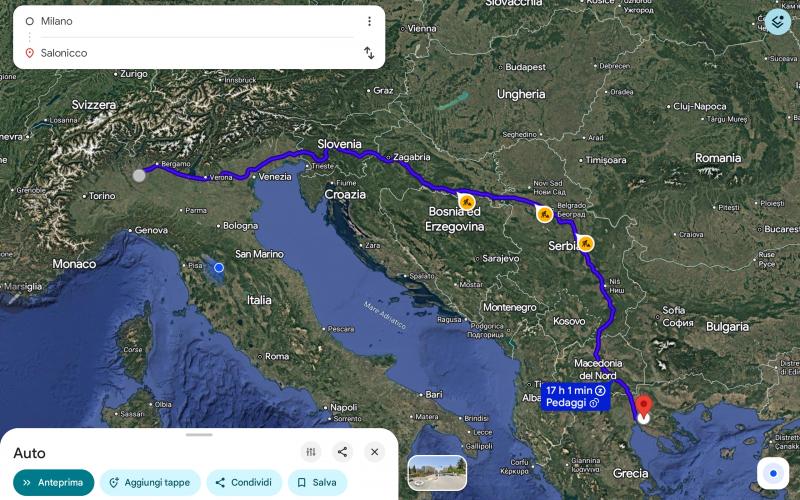The height and width of the screenshot is (500, 800).
Task: Click the Grecia country label
Action: click(631, 473)
